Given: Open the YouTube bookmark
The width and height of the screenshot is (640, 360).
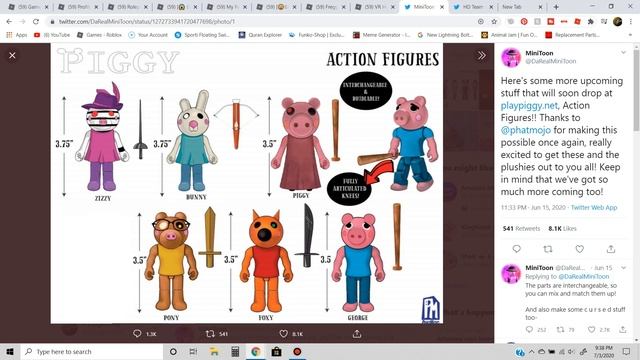Looking at the screenshot, I should click(x=52, y=35).
